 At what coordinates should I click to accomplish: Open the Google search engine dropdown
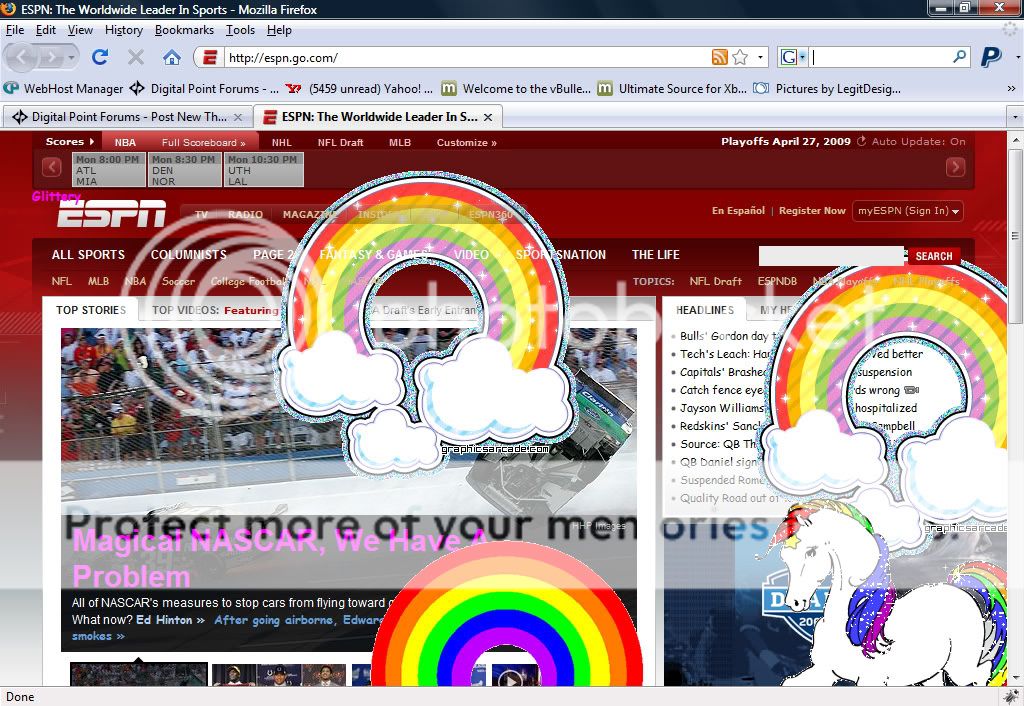794,57
